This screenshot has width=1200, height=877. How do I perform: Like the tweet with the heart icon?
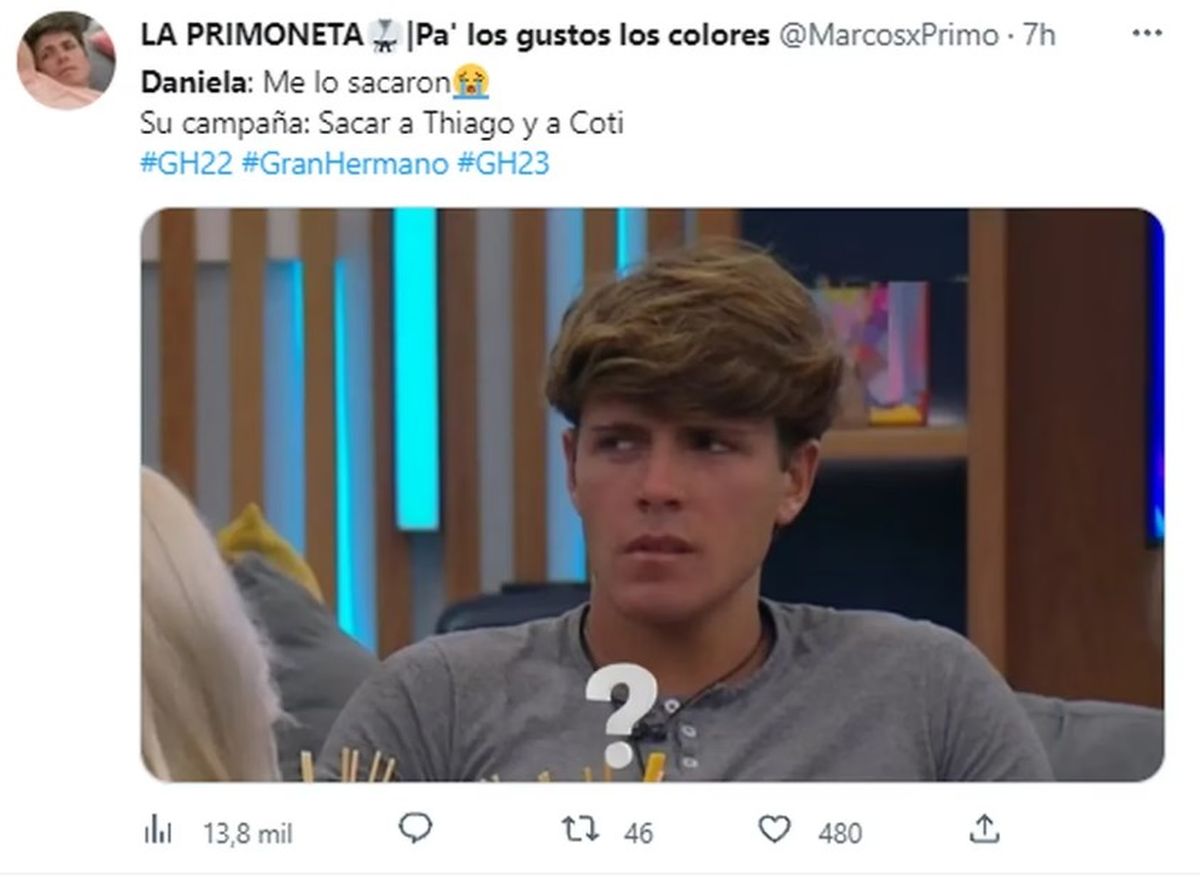773,829
